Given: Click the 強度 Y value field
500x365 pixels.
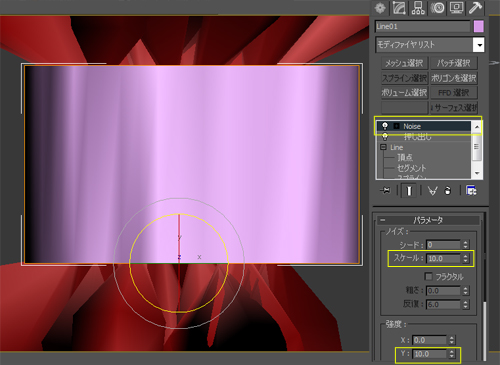Looking at the screenshot, I should [429, 354].
